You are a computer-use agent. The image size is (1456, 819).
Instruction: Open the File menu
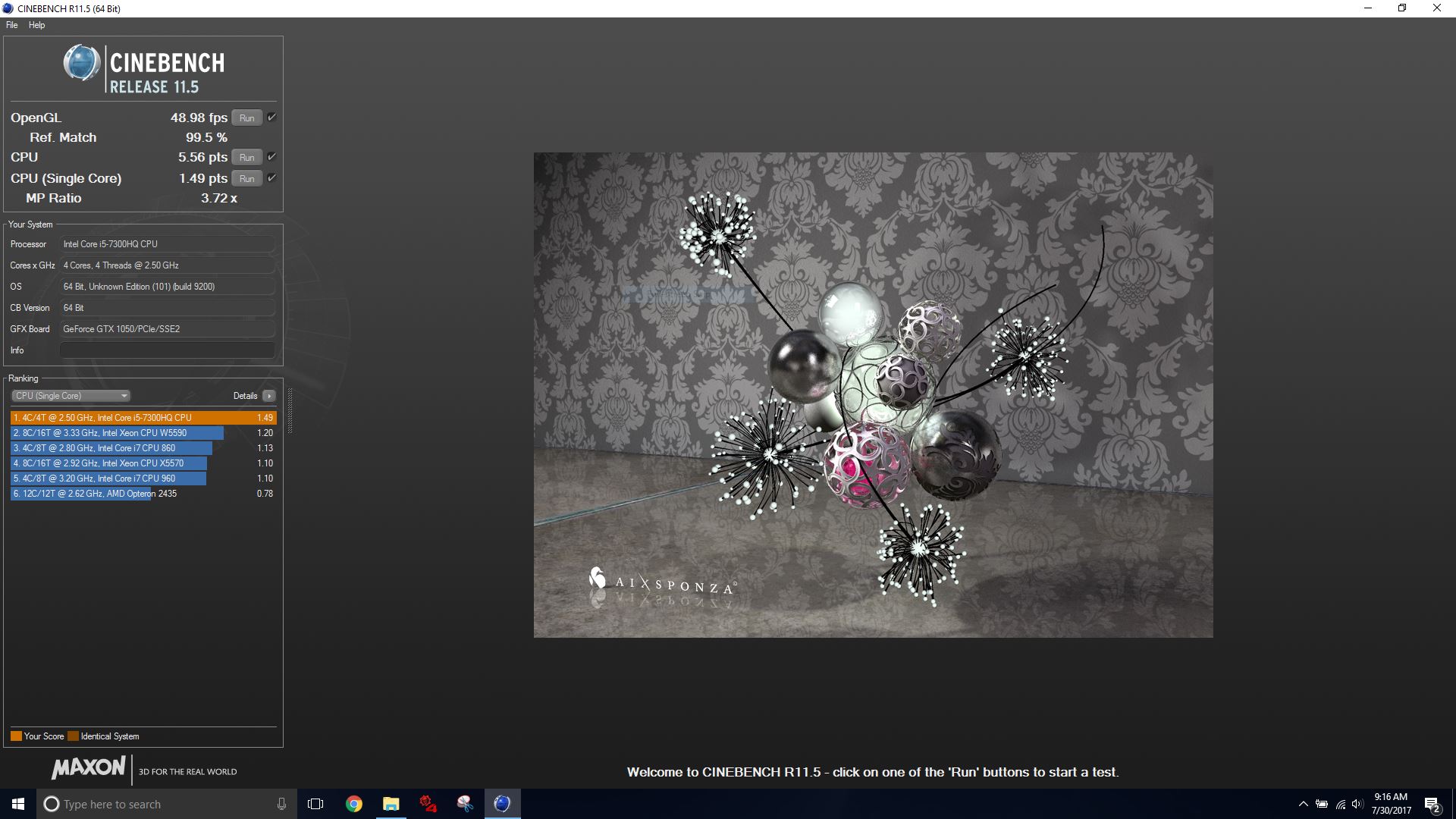[12, 25]
